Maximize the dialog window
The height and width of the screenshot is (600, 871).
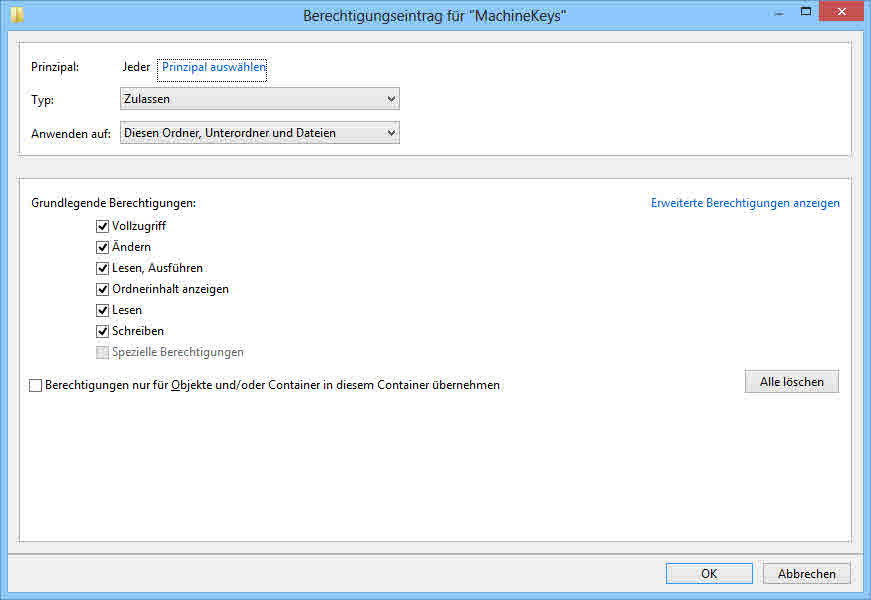(x=805, y=11)
